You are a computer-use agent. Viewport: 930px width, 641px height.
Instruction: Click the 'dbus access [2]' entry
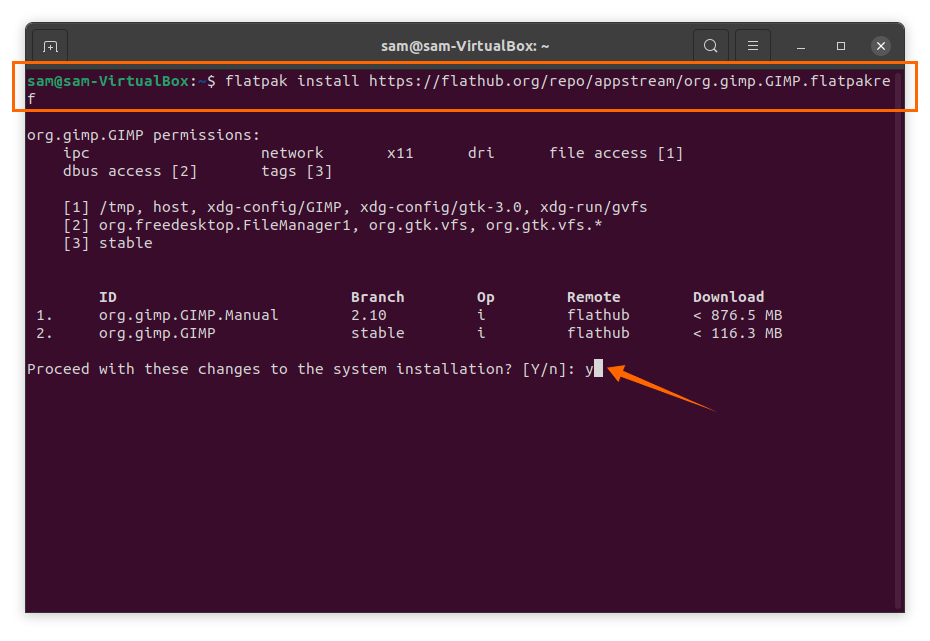point(130,171)
